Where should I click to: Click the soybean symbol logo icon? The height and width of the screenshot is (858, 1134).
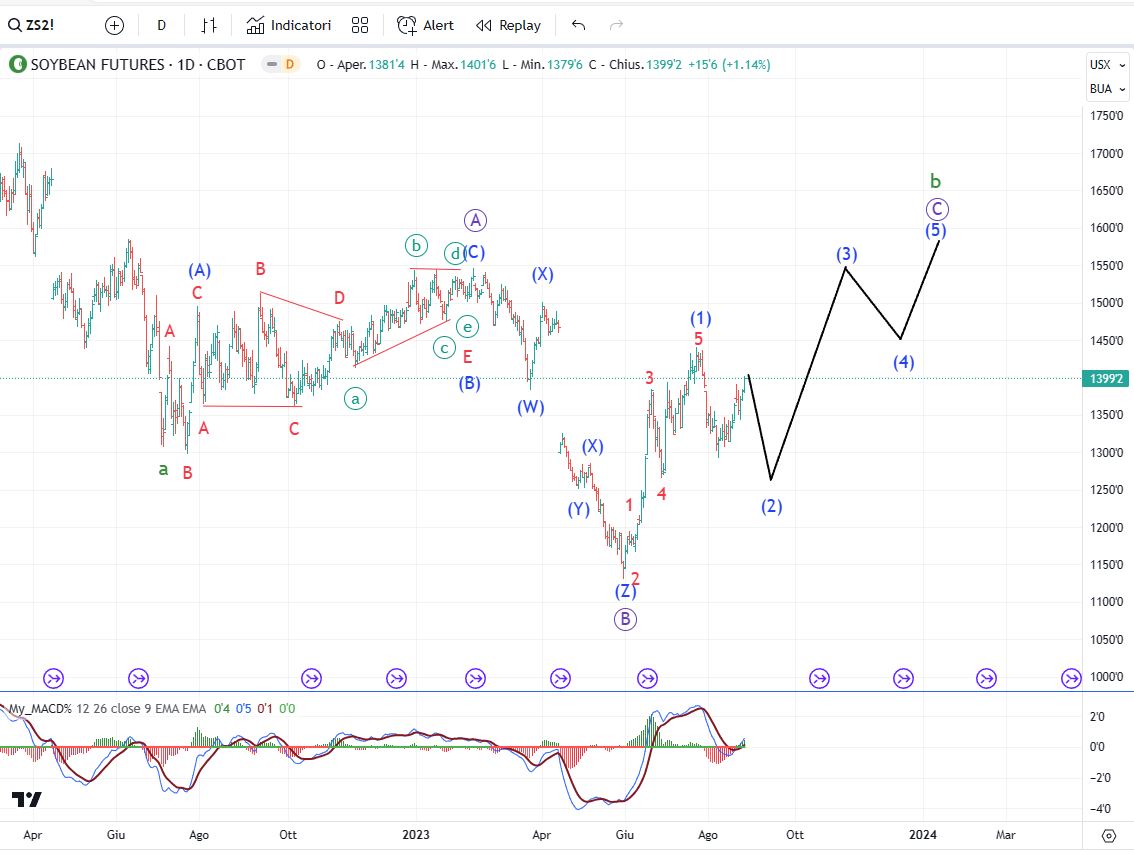point(17,65)
